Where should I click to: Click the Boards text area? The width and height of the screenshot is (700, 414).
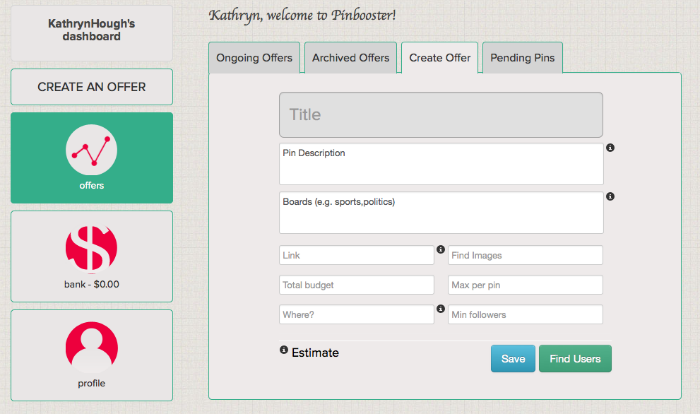tap(441, 213)
